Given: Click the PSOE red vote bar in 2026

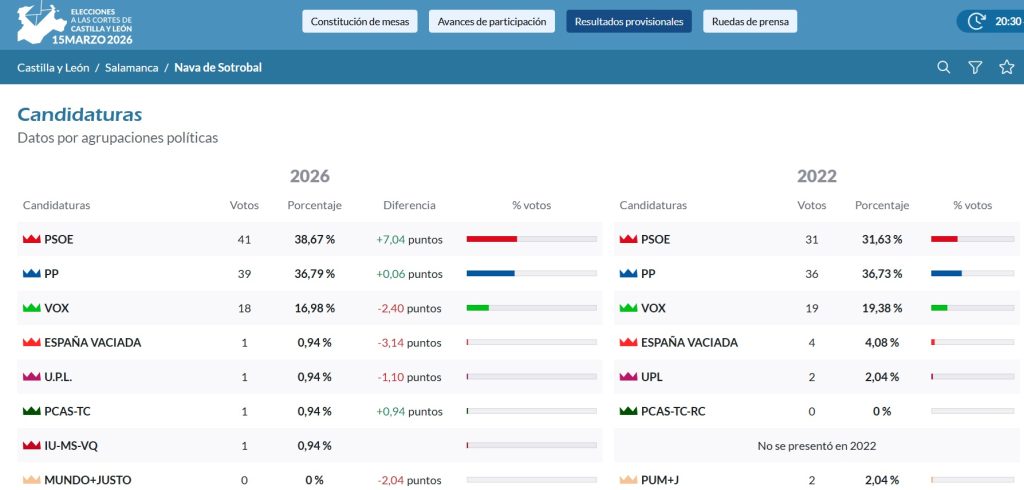Looking at the screenshot, I should click(492, 239).
